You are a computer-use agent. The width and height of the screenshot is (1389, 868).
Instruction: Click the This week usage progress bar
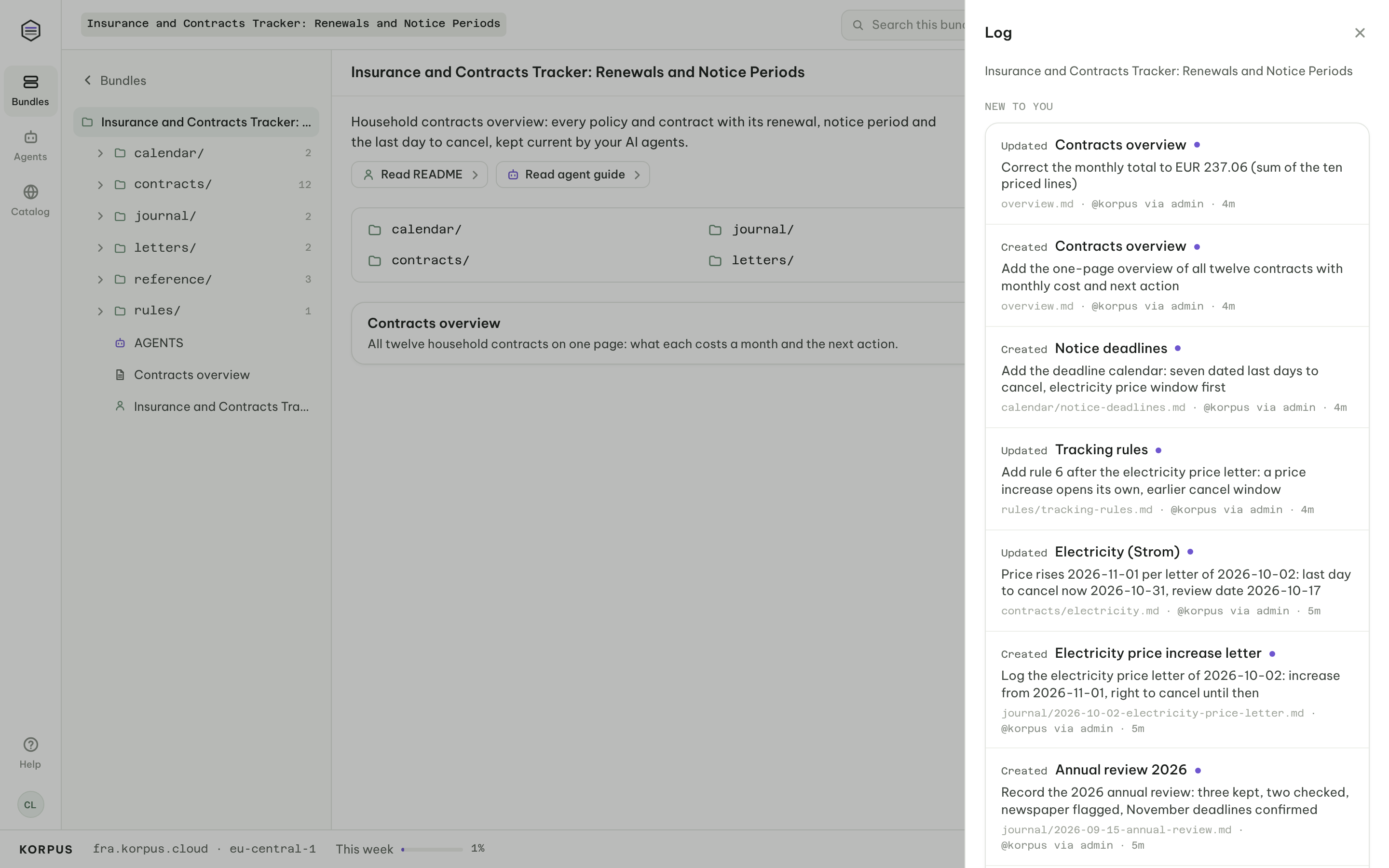[x=432, y=849]
